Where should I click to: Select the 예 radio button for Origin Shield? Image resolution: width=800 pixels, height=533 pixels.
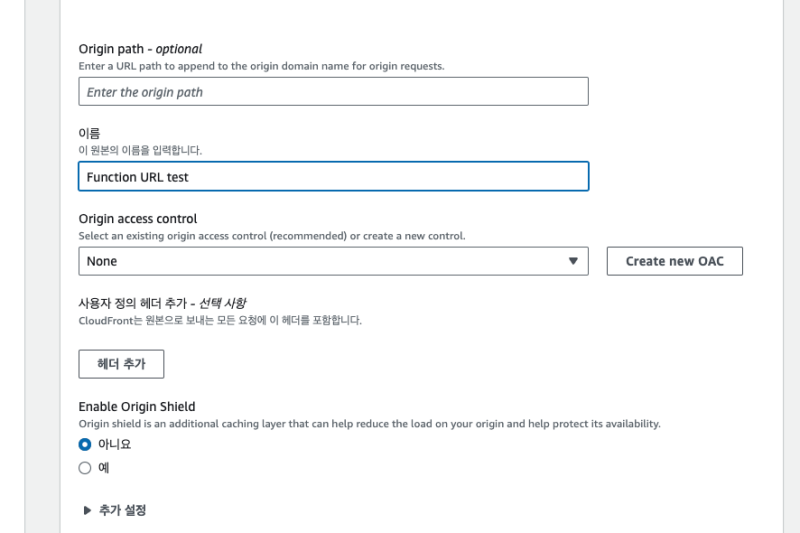click(x=85, y=467)
